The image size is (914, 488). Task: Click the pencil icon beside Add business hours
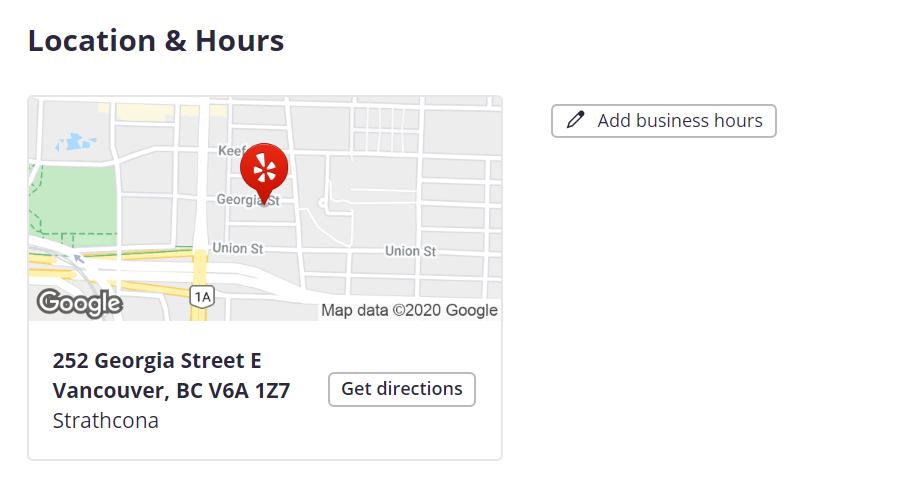(x=575, y=121)
